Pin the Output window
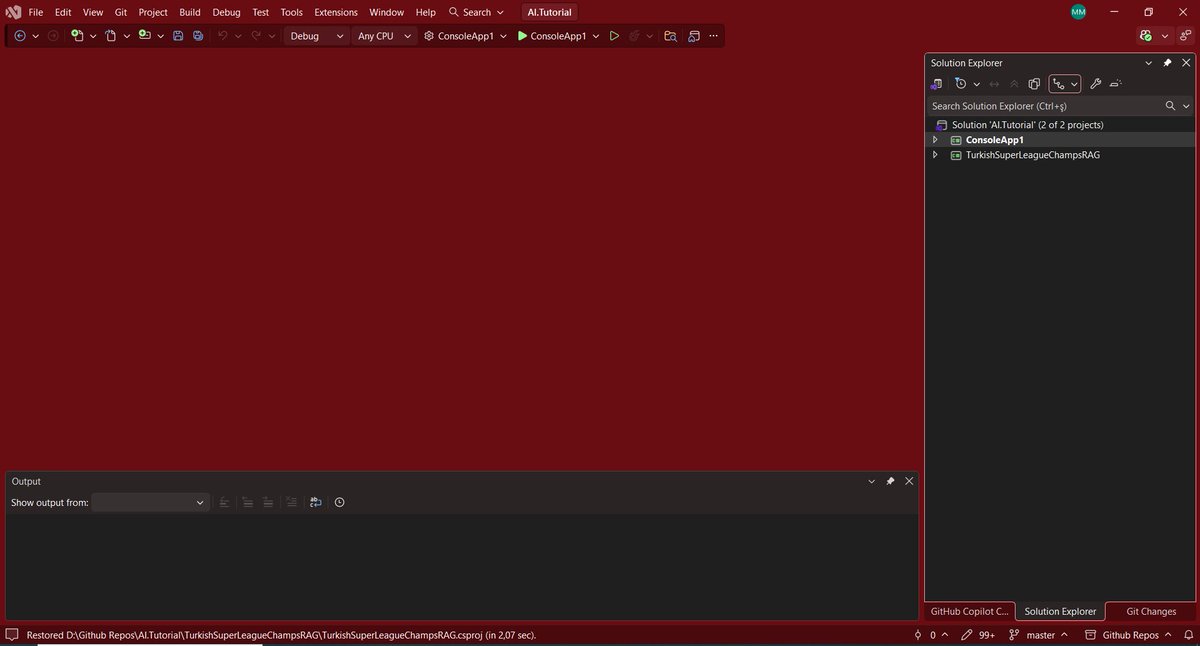 click(889, 481)
